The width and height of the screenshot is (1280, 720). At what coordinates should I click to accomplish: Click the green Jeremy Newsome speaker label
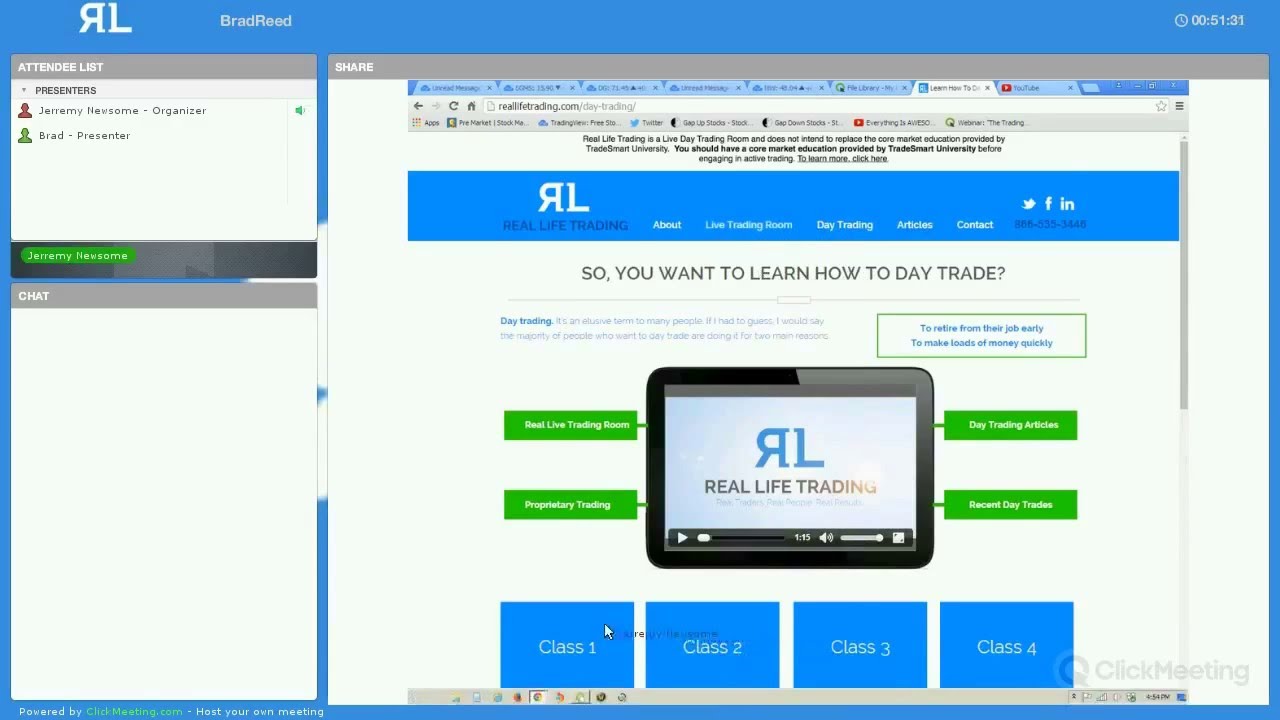pos(77,256)
